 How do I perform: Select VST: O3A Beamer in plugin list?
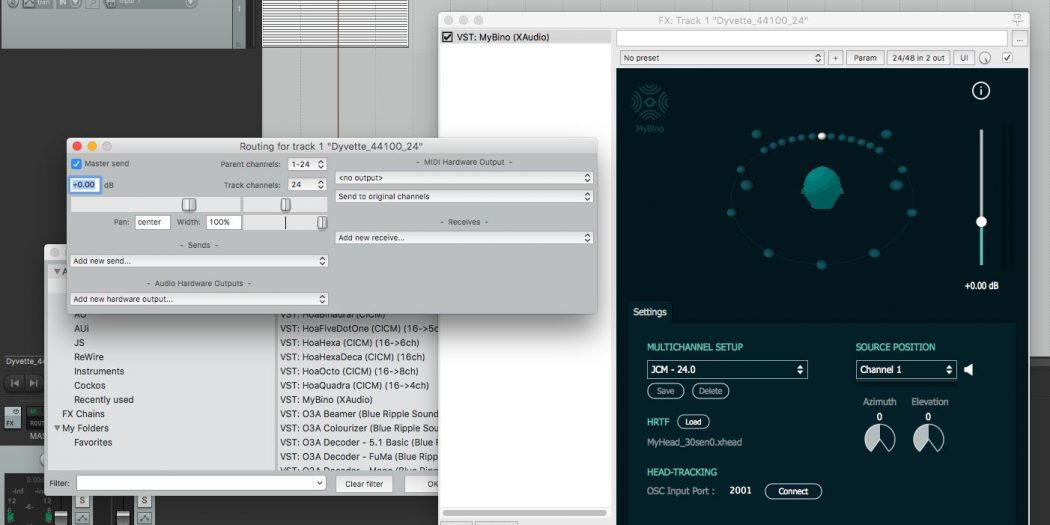coord(358,414)
